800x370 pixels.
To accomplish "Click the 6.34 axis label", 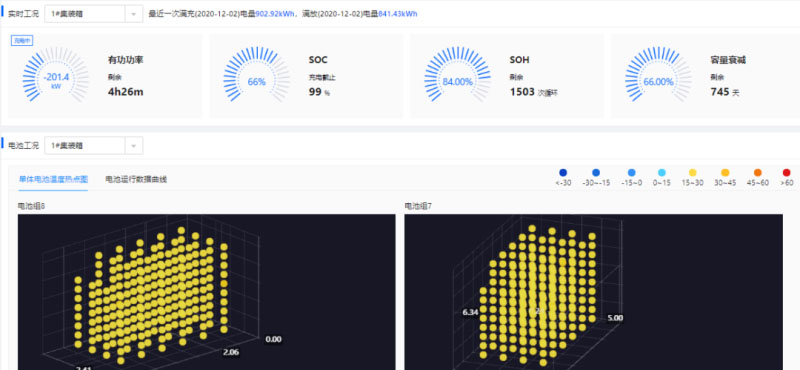I will click(x=470, y=312).
